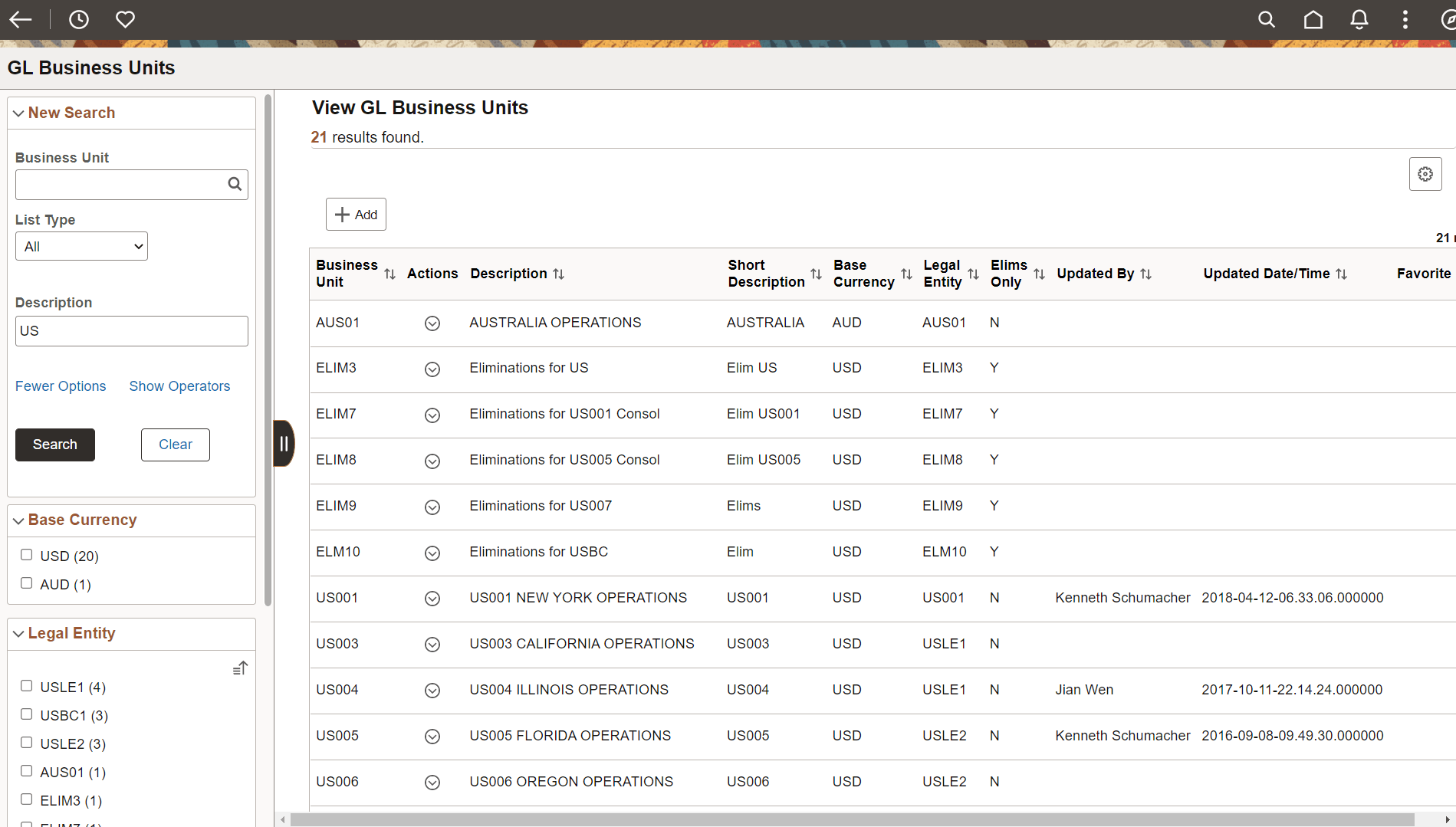This screenshot has width=1456, height=827.
Task: Open the NavBar compass icon
Action: click(1447, 19)
